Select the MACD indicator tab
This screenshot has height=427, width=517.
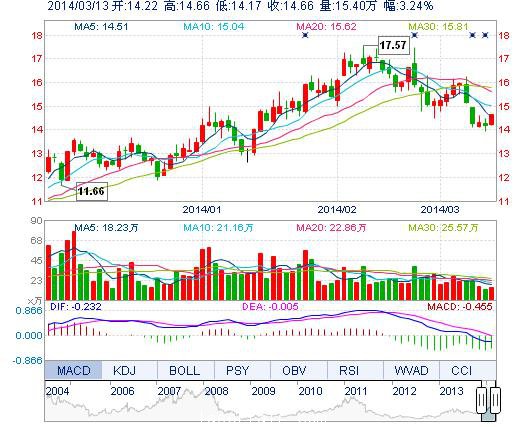point(73,370)
